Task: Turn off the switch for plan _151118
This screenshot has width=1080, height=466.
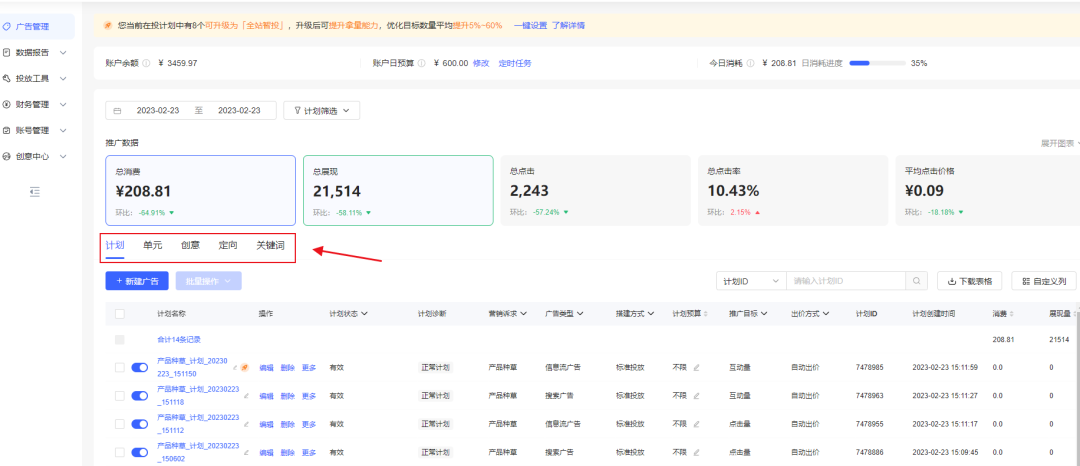Action: tap(140, 396)
